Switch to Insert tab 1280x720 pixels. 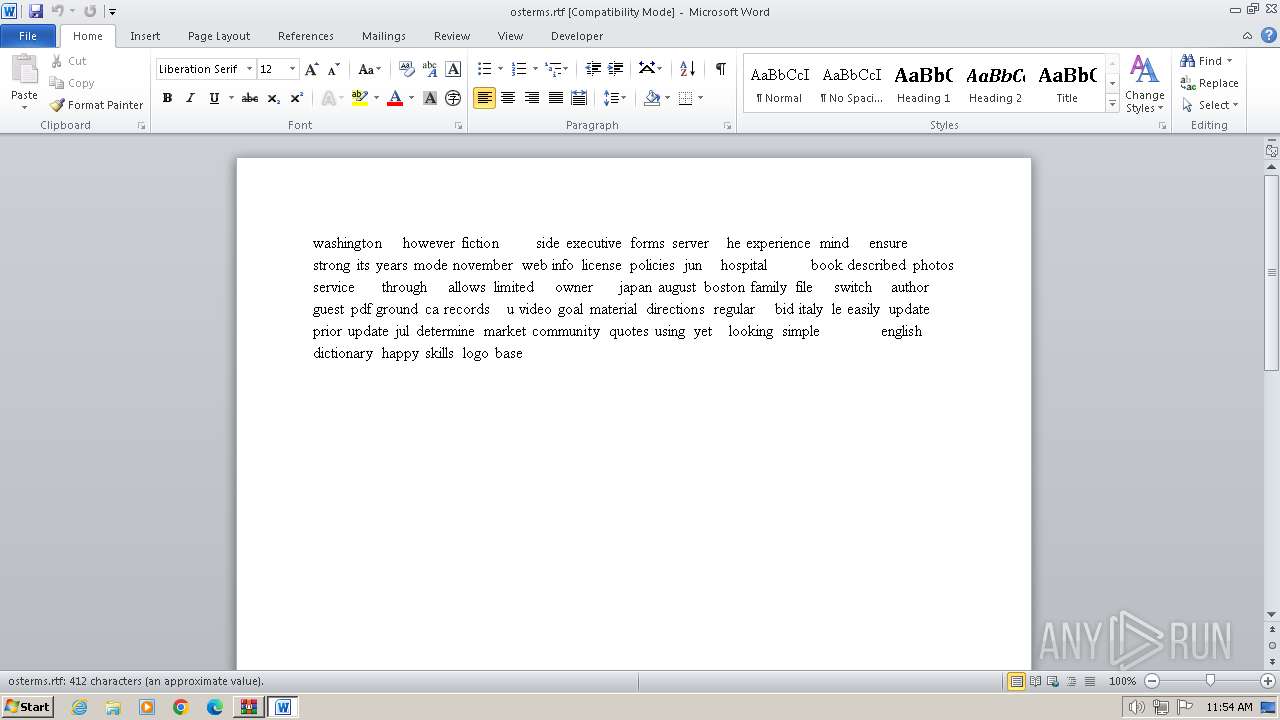(145, 35)
